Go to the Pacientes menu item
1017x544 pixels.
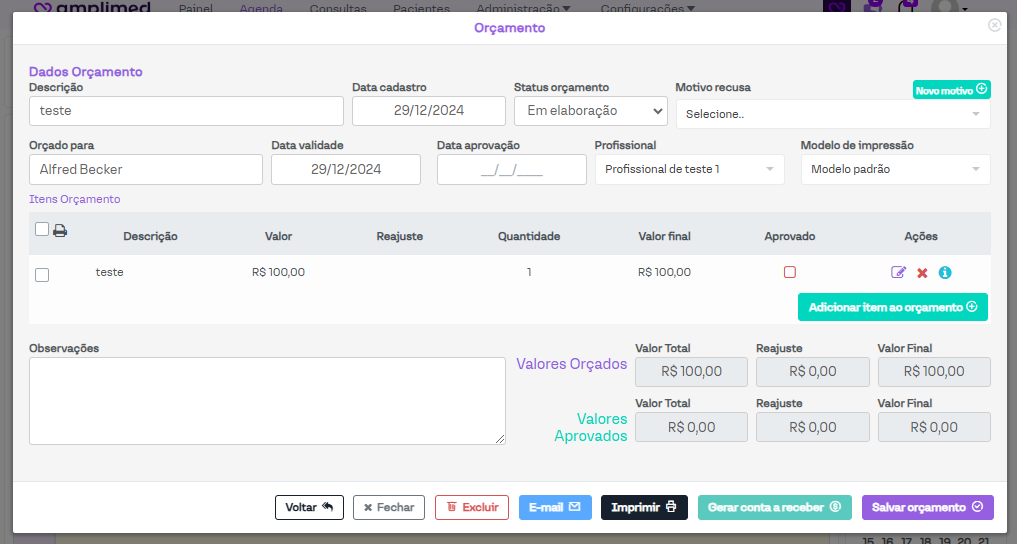(x=421, y=8)
